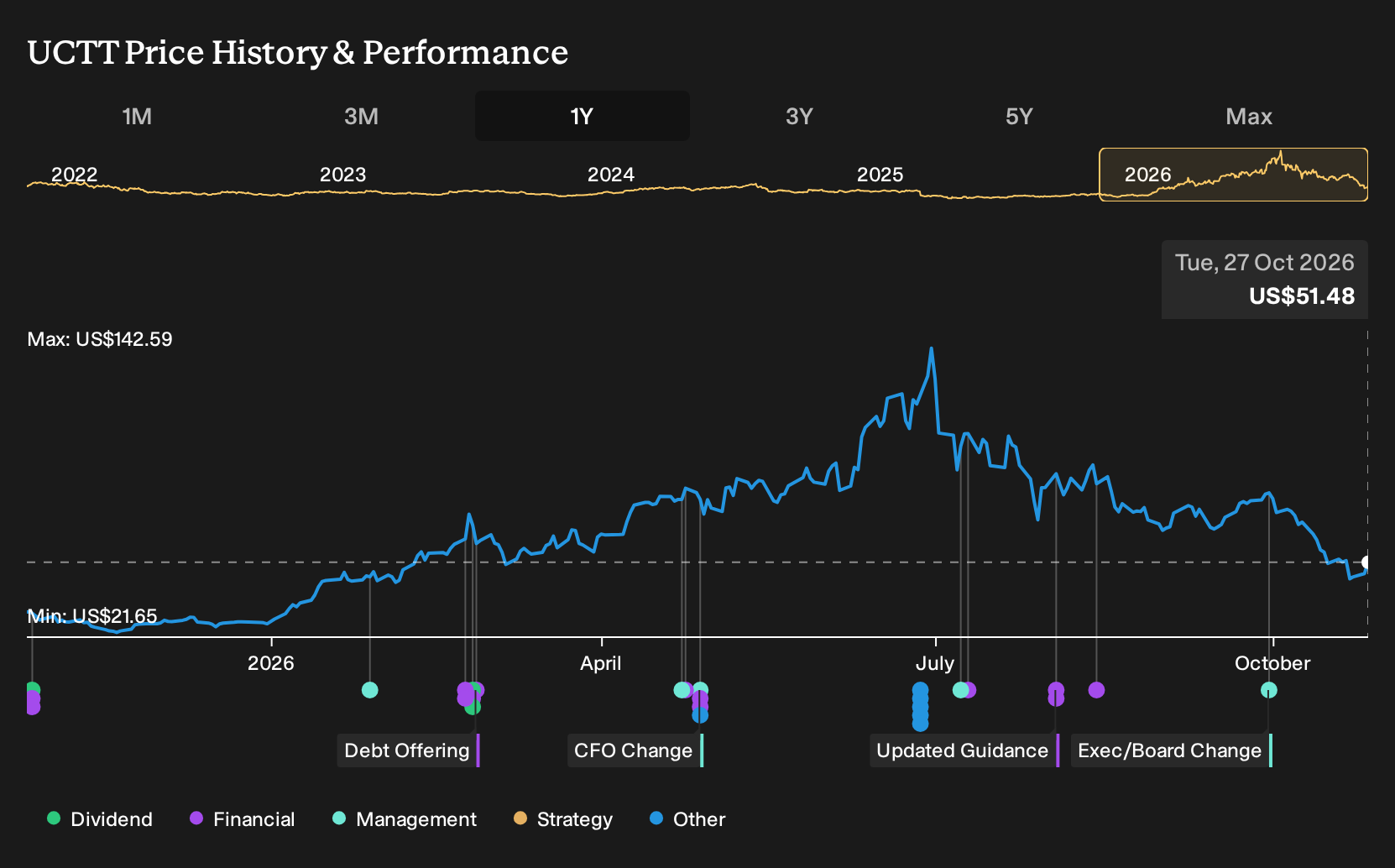Open the Exec/Board Change event label
This screenshot has height=868, width=1395.
1172,750
